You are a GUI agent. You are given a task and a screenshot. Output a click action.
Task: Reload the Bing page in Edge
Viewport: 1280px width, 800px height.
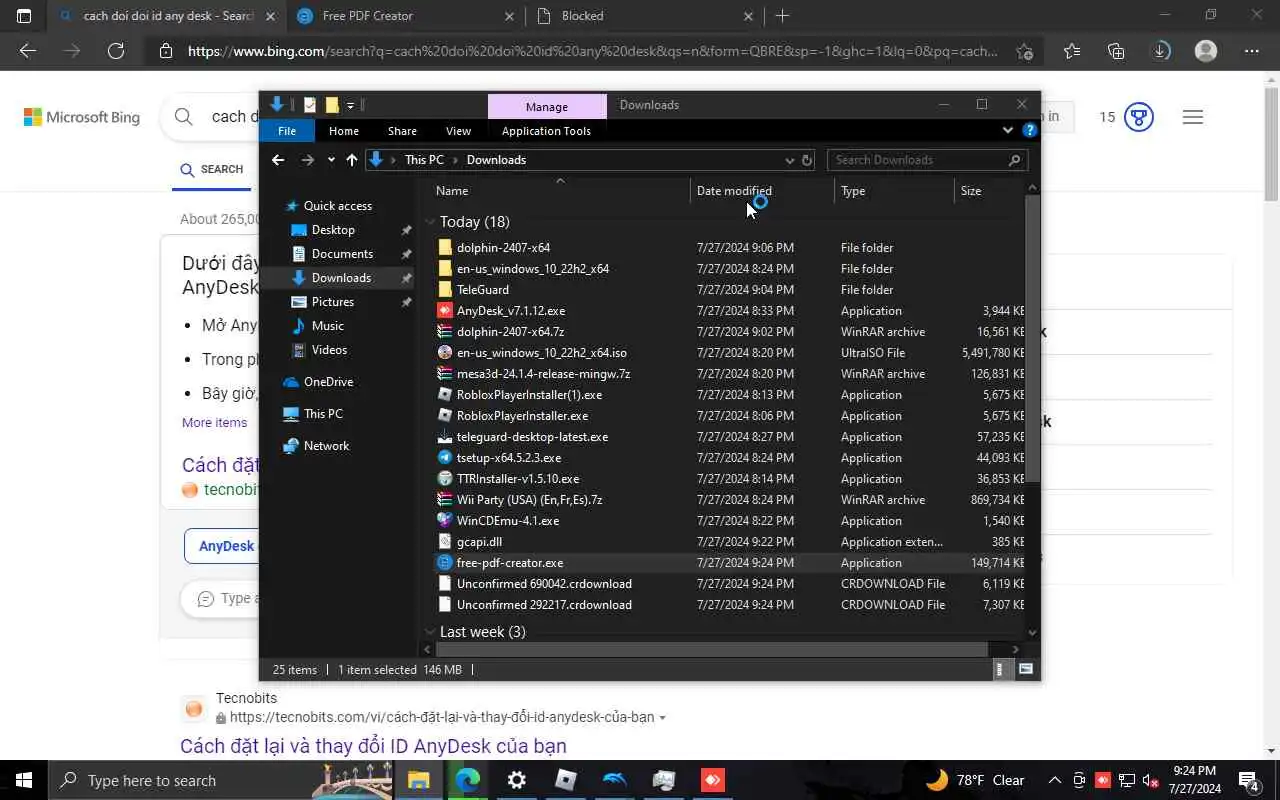116,51
